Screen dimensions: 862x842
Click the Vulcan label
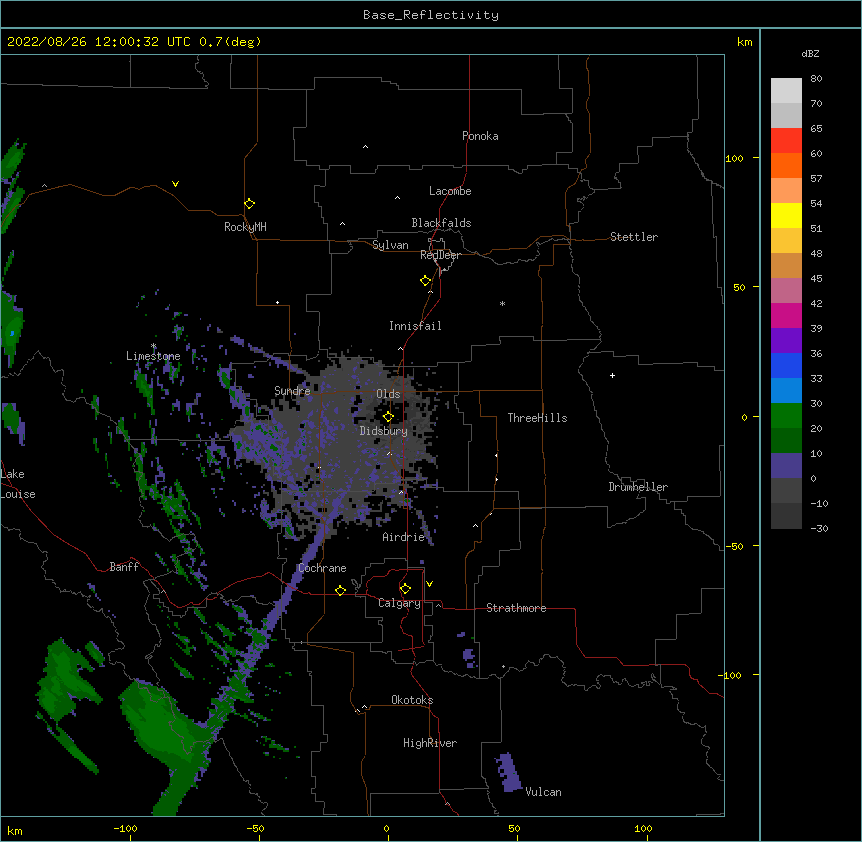(543, 792)
